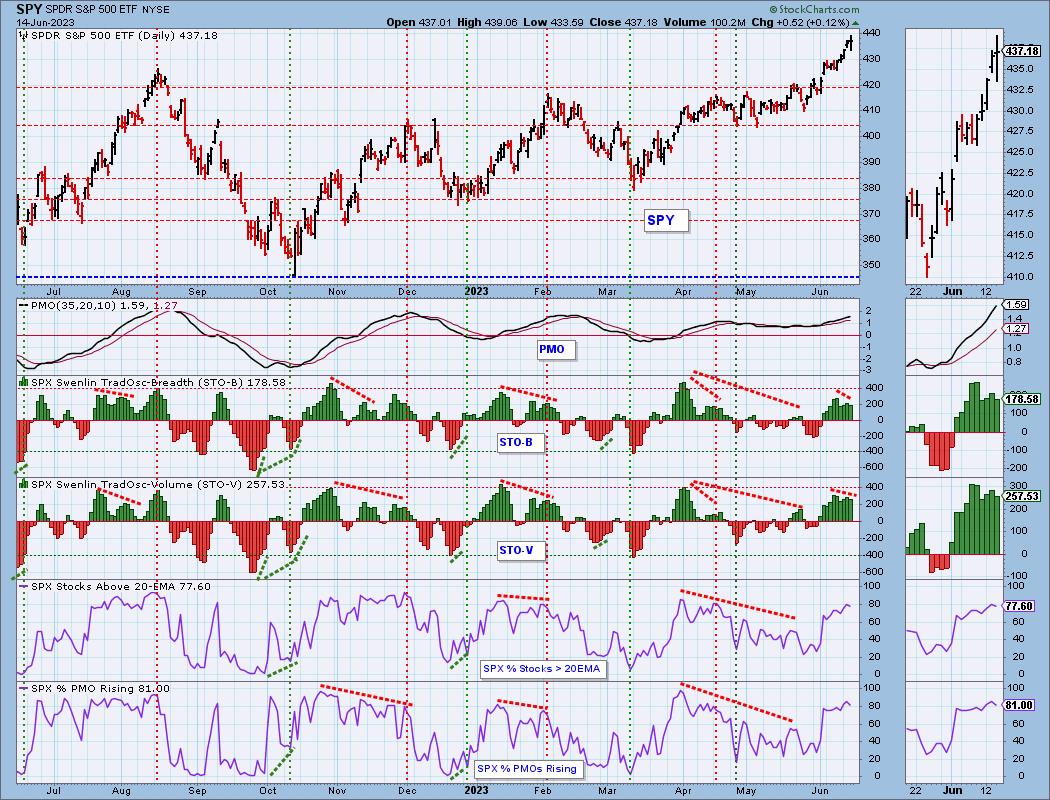Click the 81.00 value tag
The image size is (1050, 800).
click(1019, 705)
